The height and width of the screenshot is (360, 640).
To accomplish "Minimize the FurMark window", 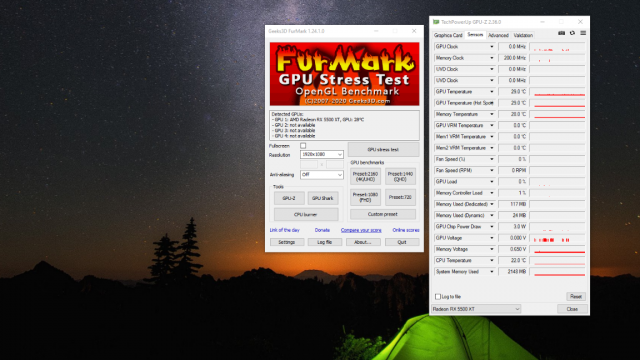I will [376, 31].
